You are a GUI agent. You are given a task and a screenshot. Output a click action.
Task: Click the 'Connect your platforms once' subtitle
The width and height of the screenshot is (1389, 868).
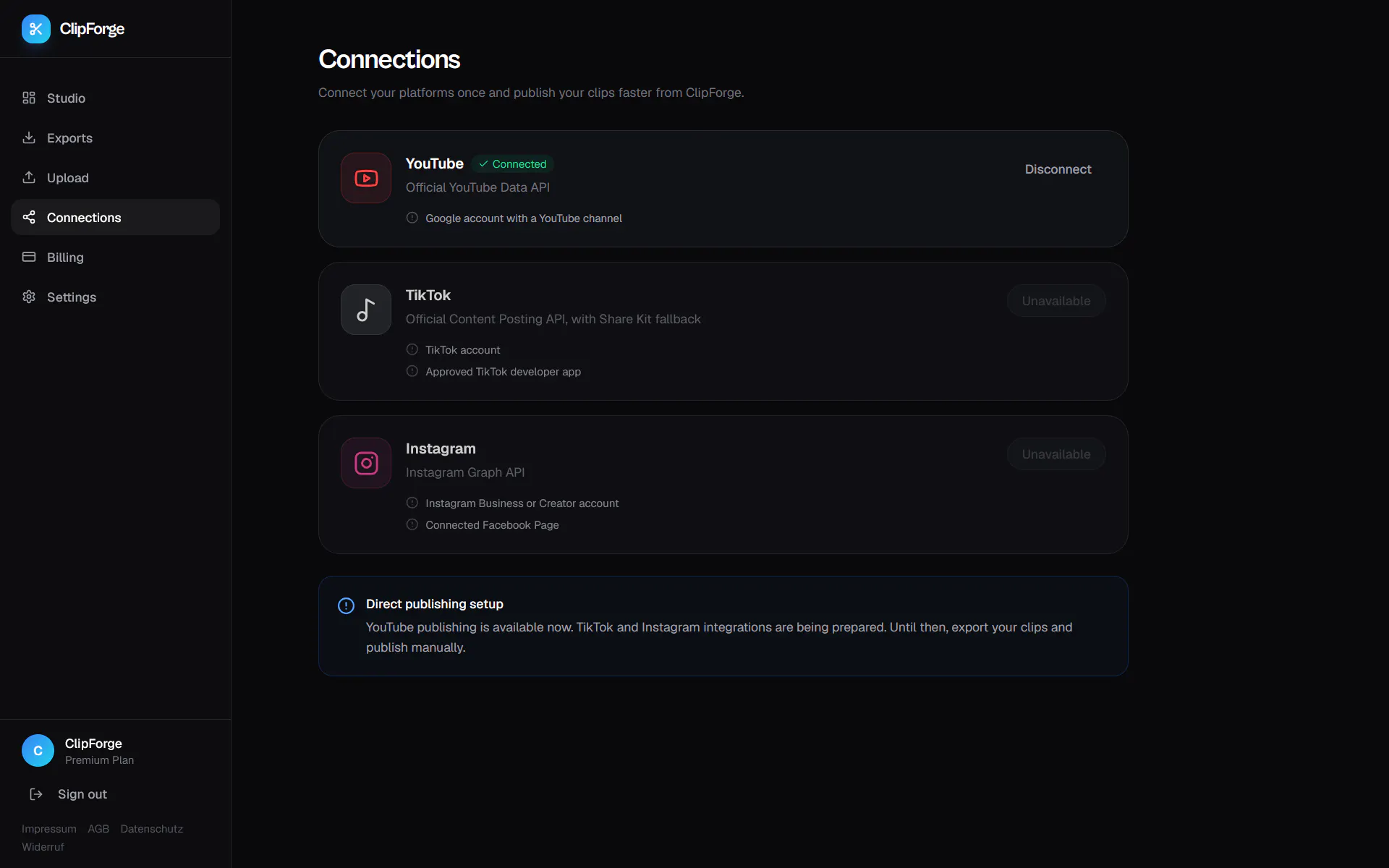[x=531, y=93]
